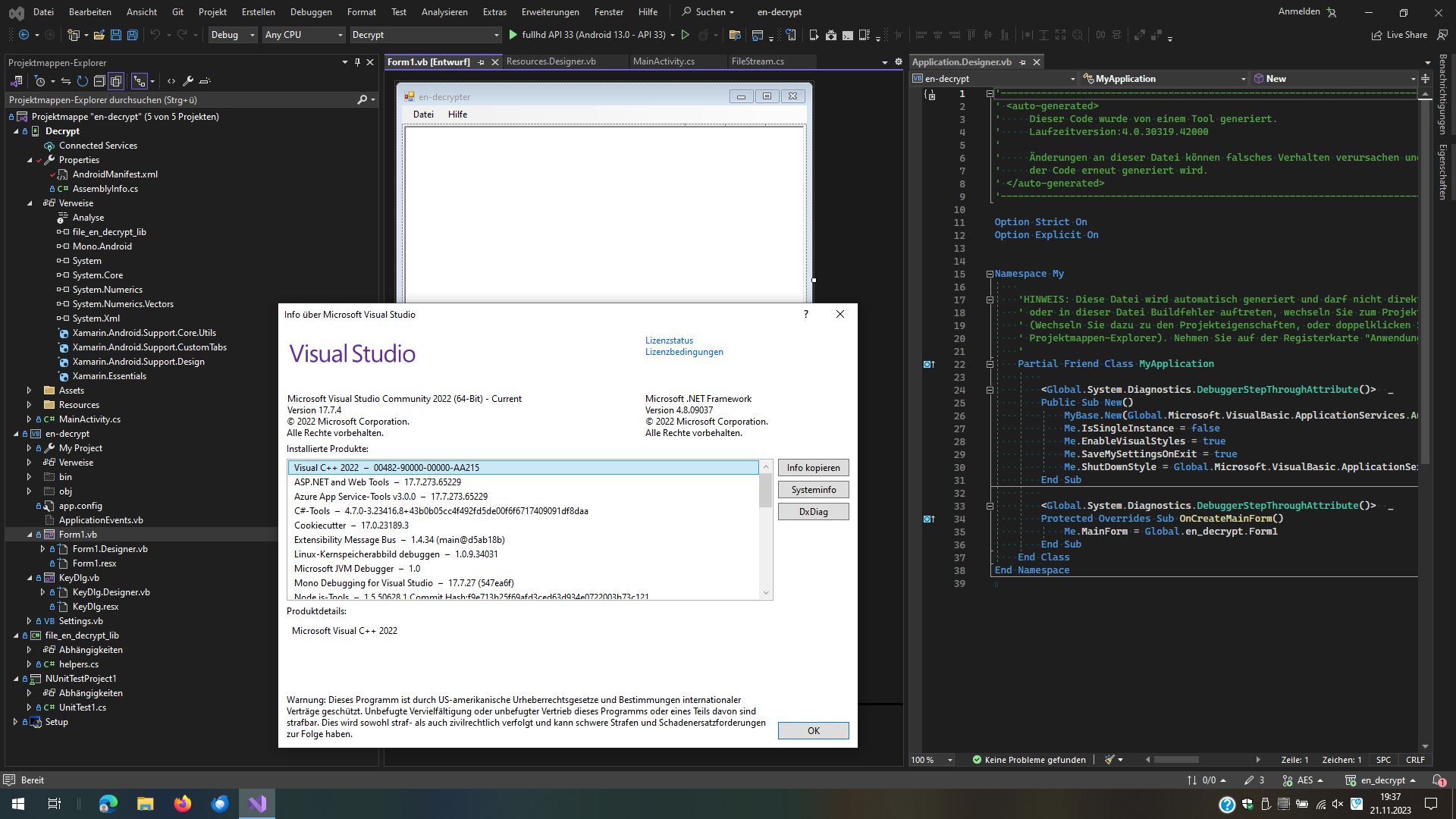
Task: Click the View Code icon in Solution Explorer
Action: click(x=171, y=81)
